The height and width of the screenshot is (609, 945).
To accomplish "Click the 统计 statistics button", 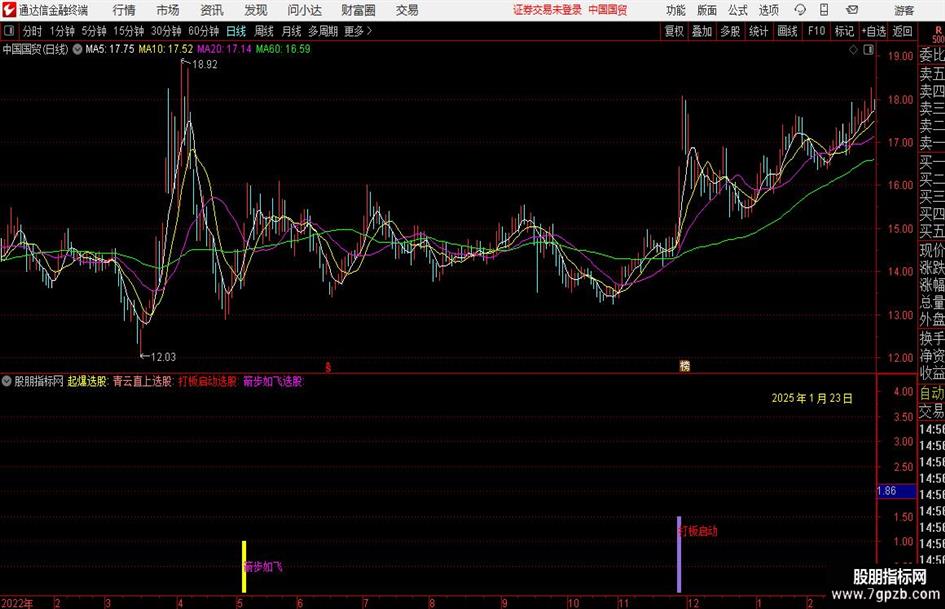I will pos(758,31).
